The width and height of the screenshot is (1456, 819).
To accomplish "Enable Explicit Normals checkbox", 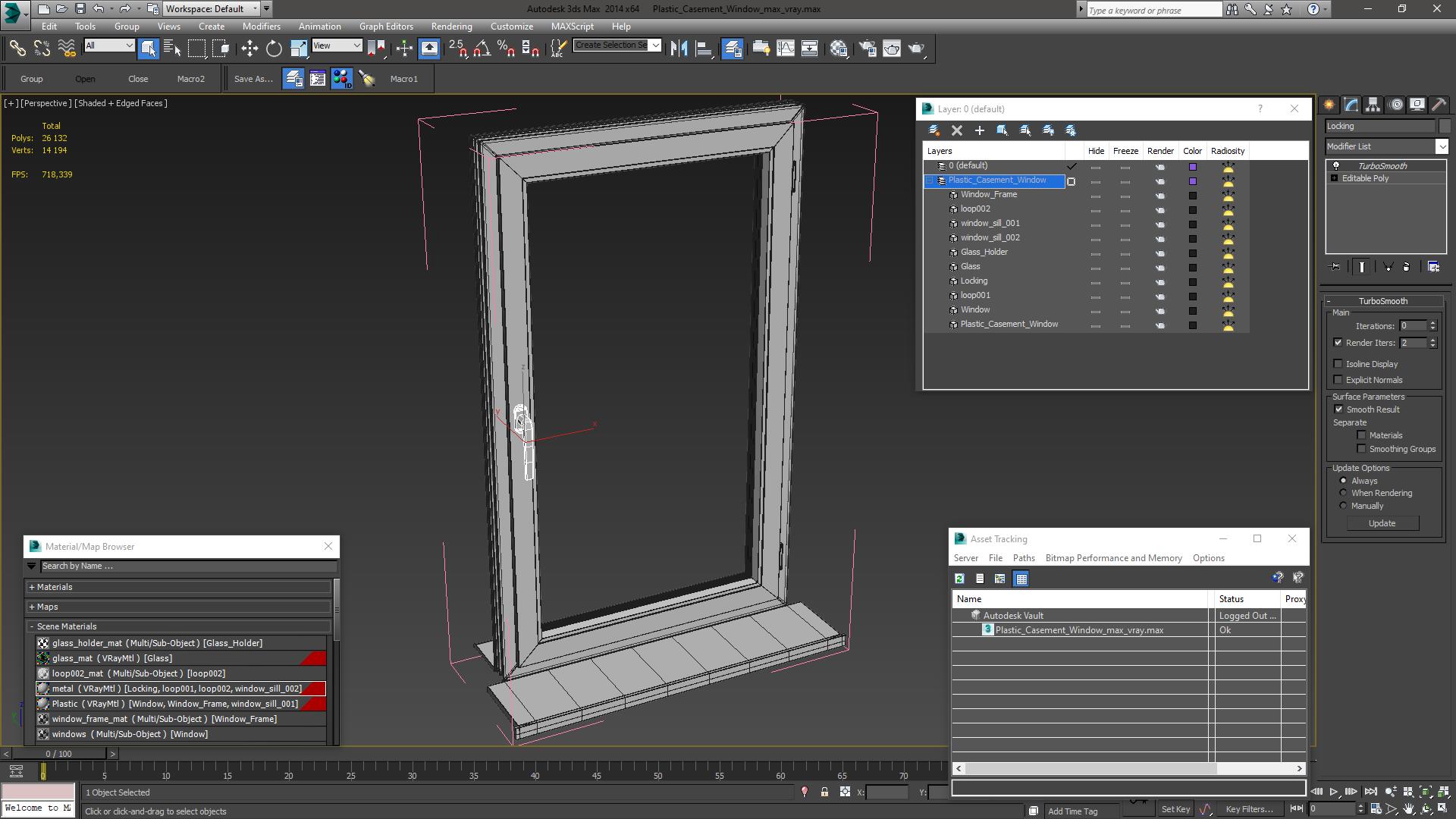I will 1338,380.
